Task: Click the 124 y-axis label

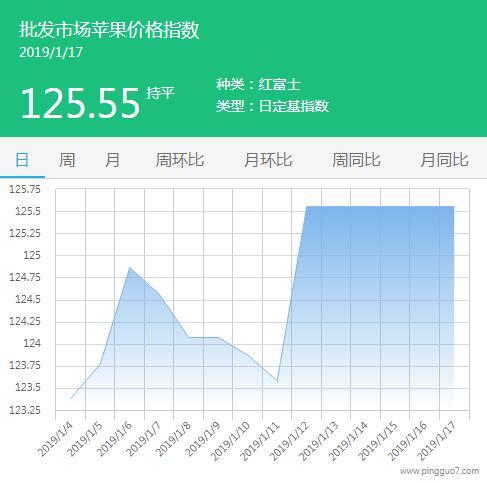Action: (x=32, y=343)
